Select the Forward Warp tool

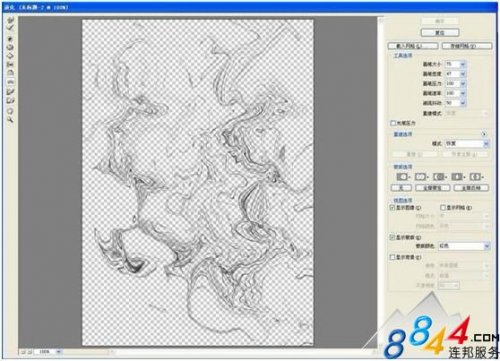coord(11,21)
